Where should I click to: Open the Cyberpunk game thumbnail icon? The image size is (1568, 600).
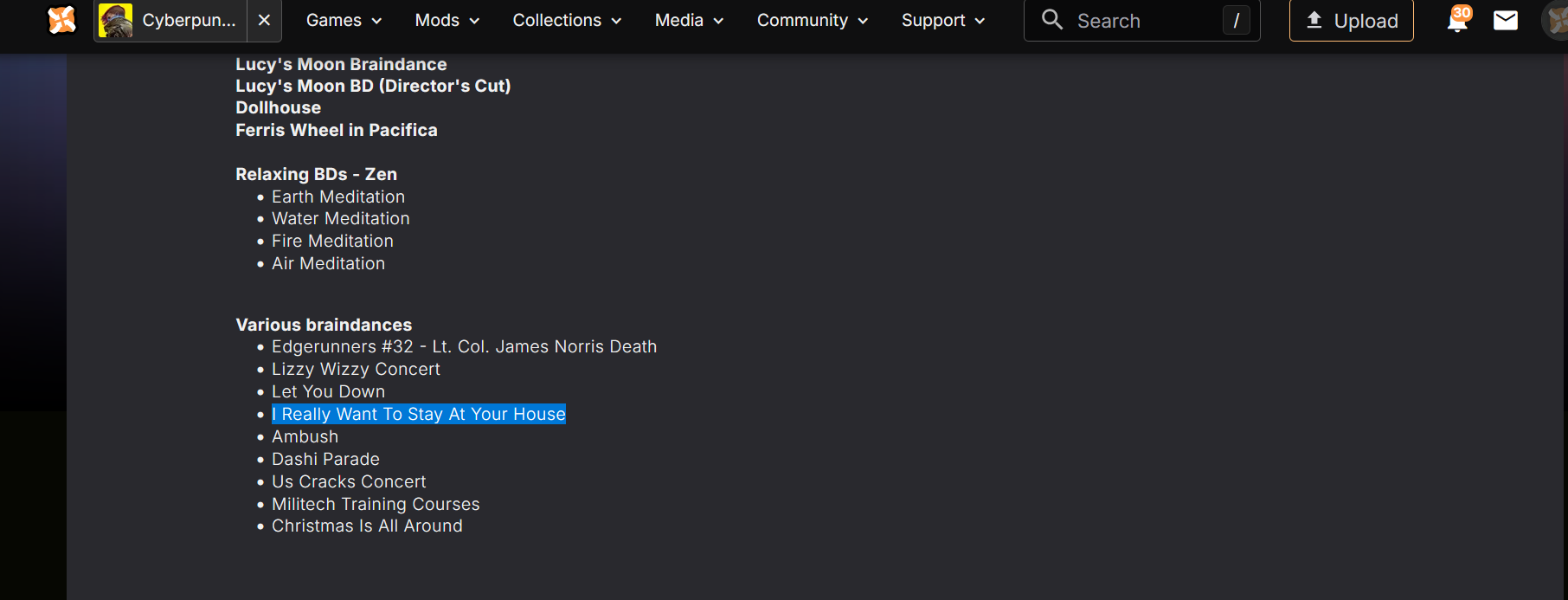[115, 20]
